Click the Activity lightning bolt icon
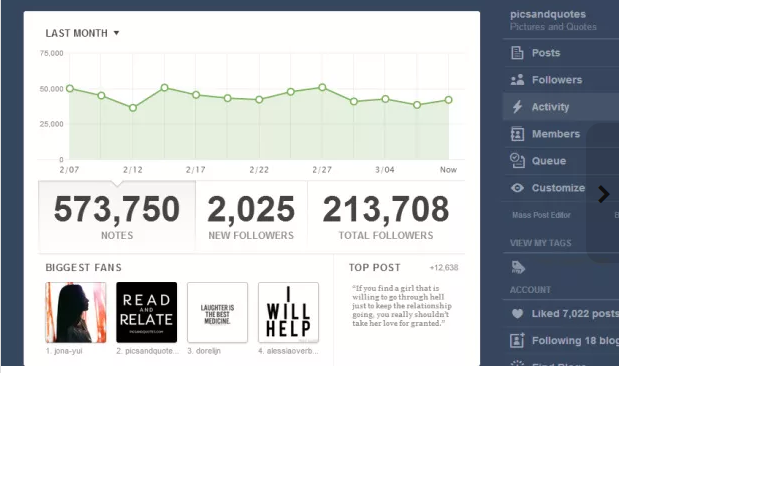Screen dimensions: 768x480 (x=517, y=107)
